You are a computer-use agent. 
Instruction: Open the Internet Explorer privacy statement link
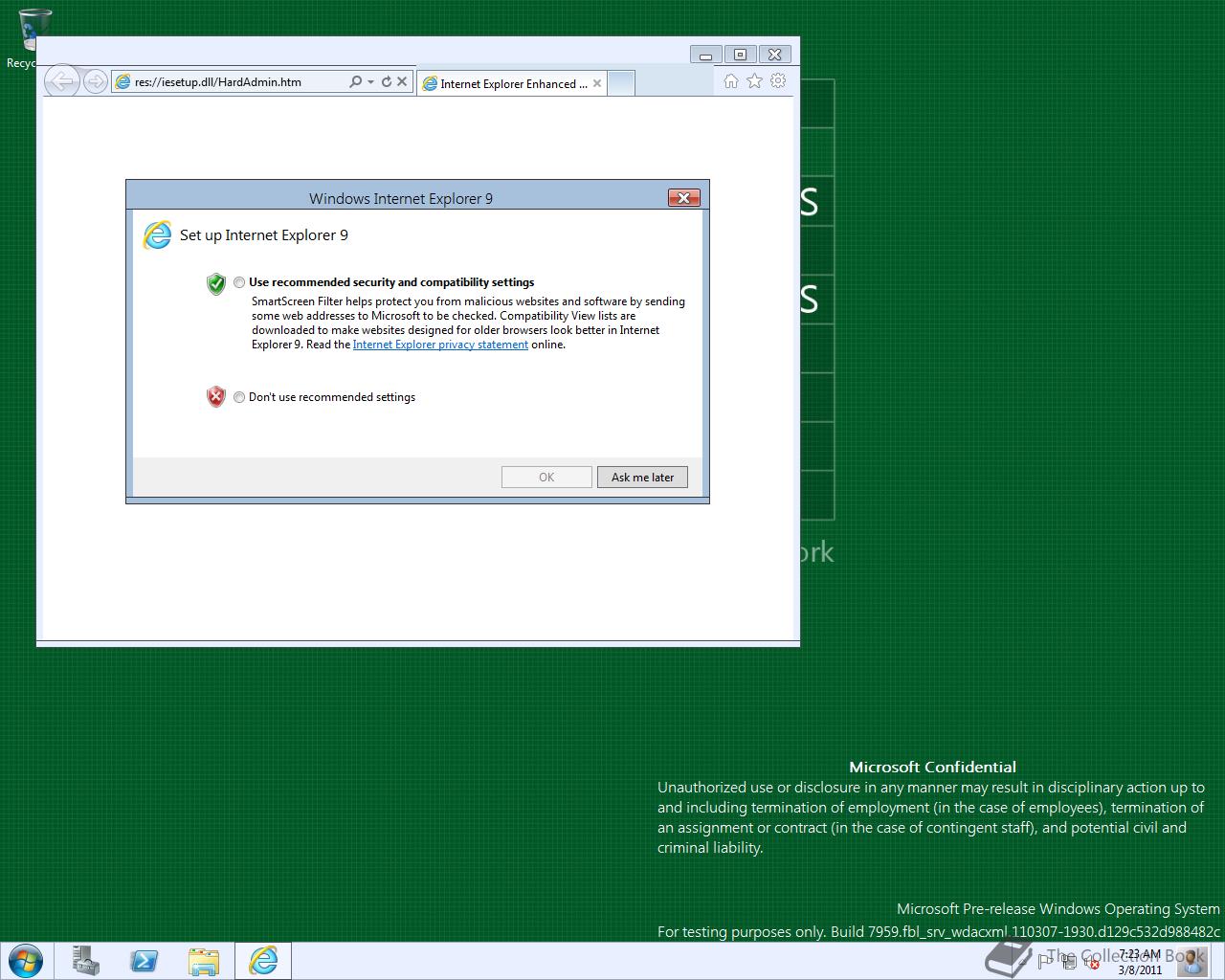click(x=440, y=345)
